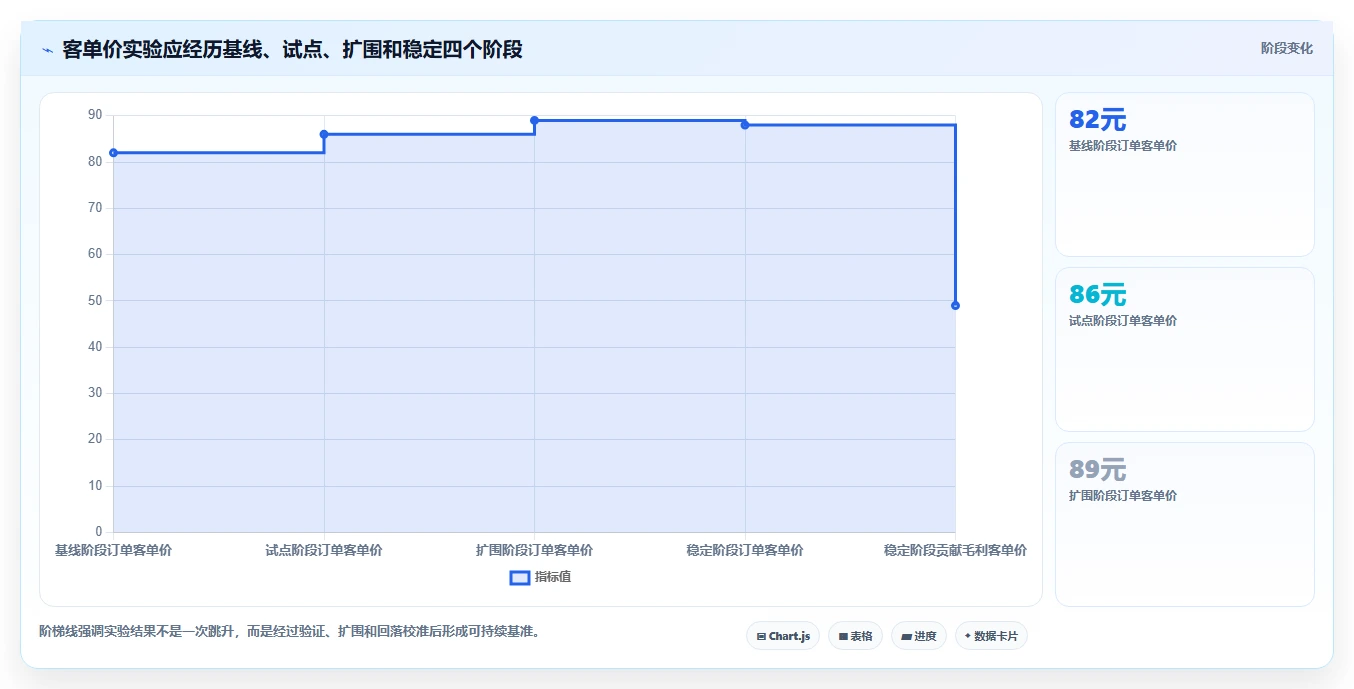Click x-axis label 扩围阶段订单客单价
This screenshot has height=689, width=1354.
(x=534, y=550)
